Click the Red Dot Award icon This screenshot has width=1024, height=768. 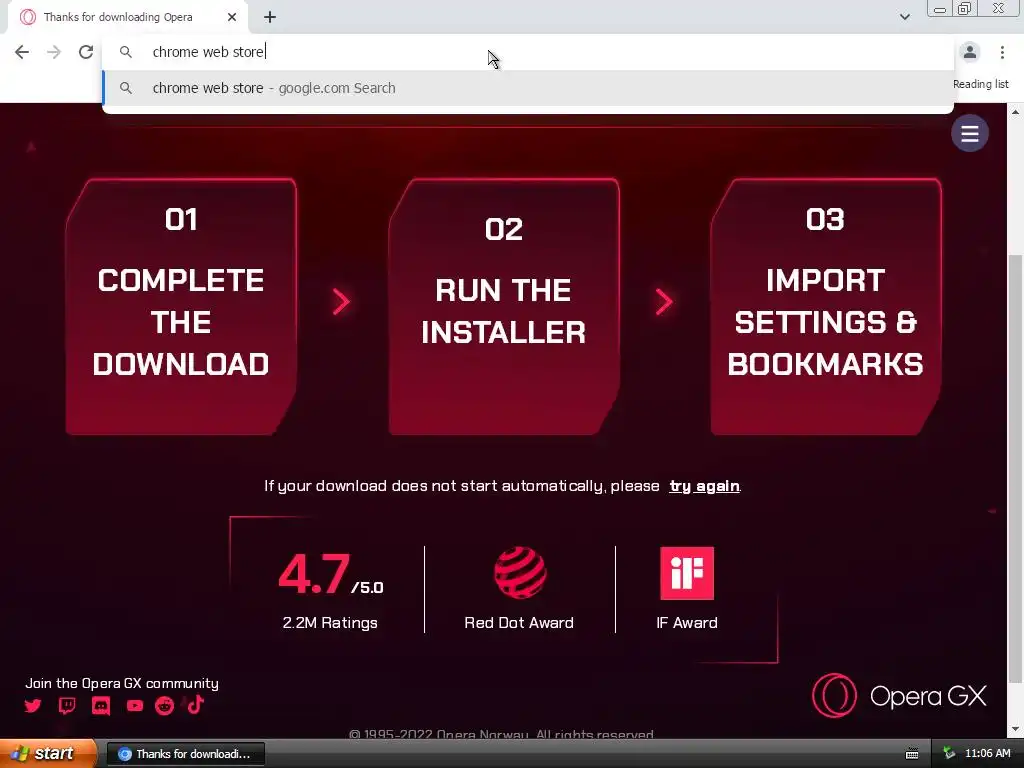tap(520, 573)
